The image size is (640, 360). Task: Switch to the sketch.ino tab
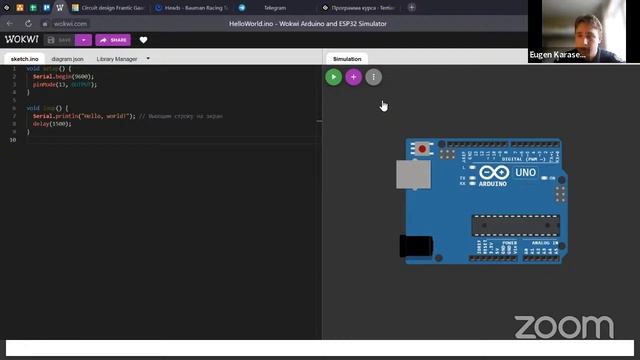(x=24, y=59)
